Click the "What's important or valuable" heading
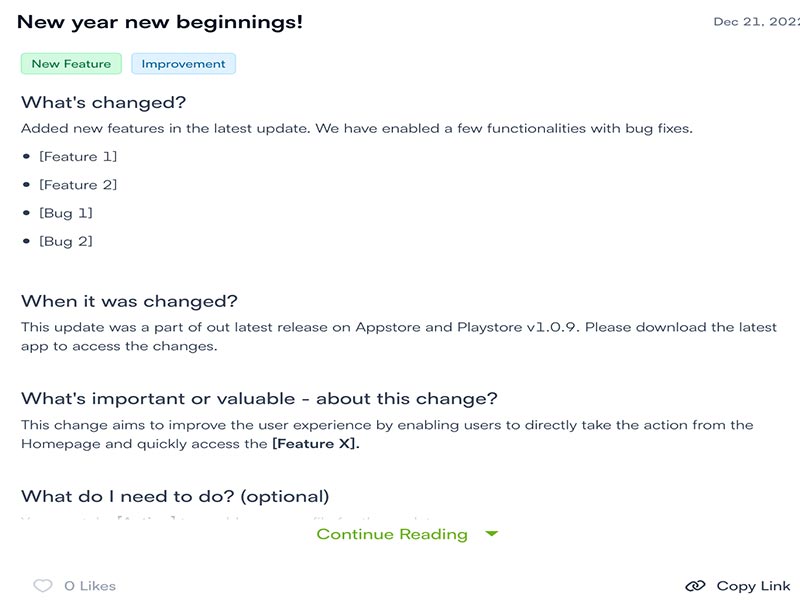Viewport: 800px width, 600px height. 259,398
